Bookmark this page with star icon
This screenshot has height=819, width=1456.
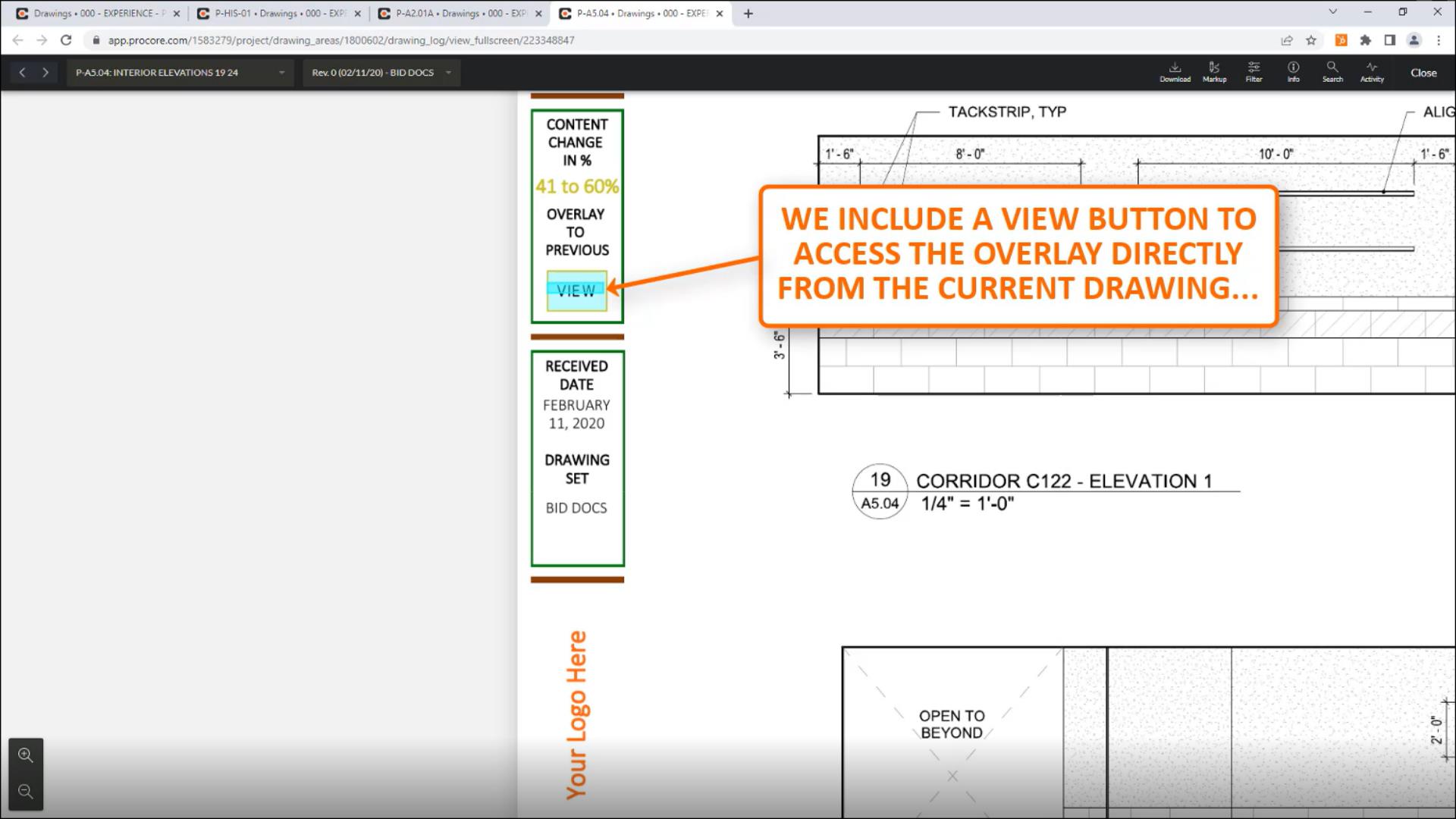point(1311,40)
